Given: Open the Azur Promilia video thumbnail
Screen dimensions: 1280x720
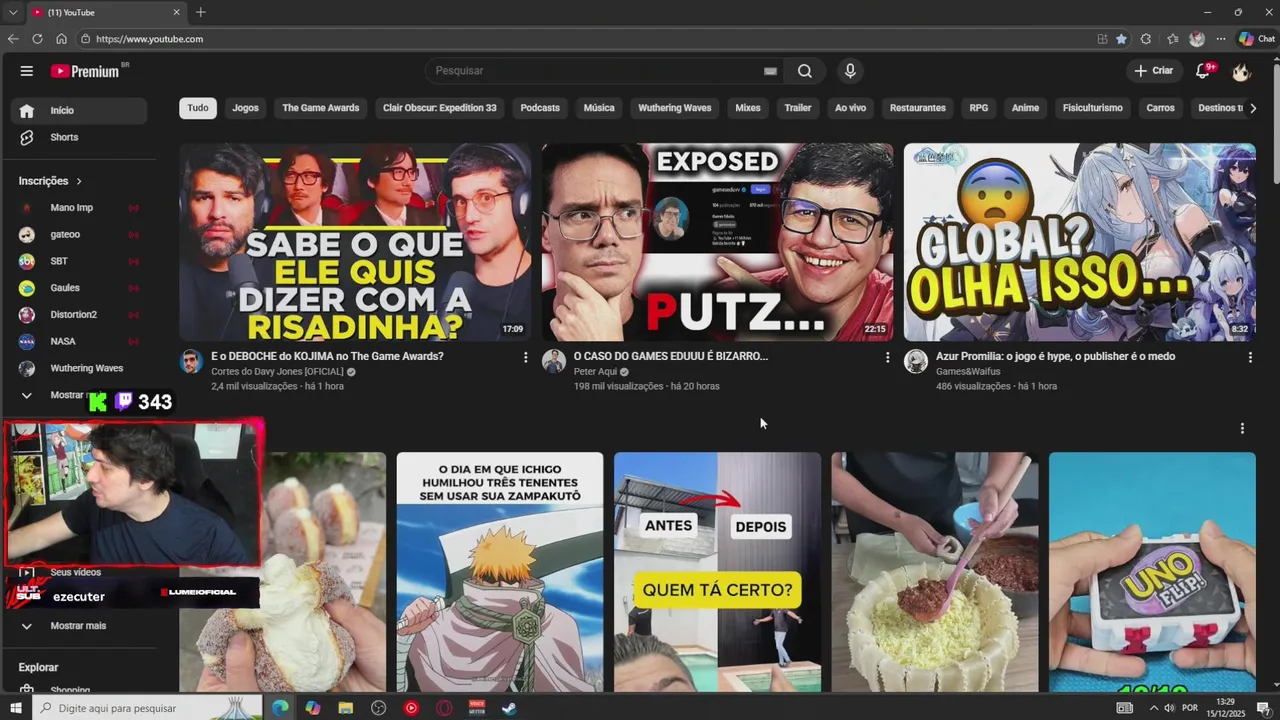Looking at the screenshot, I should [1080, 242].
